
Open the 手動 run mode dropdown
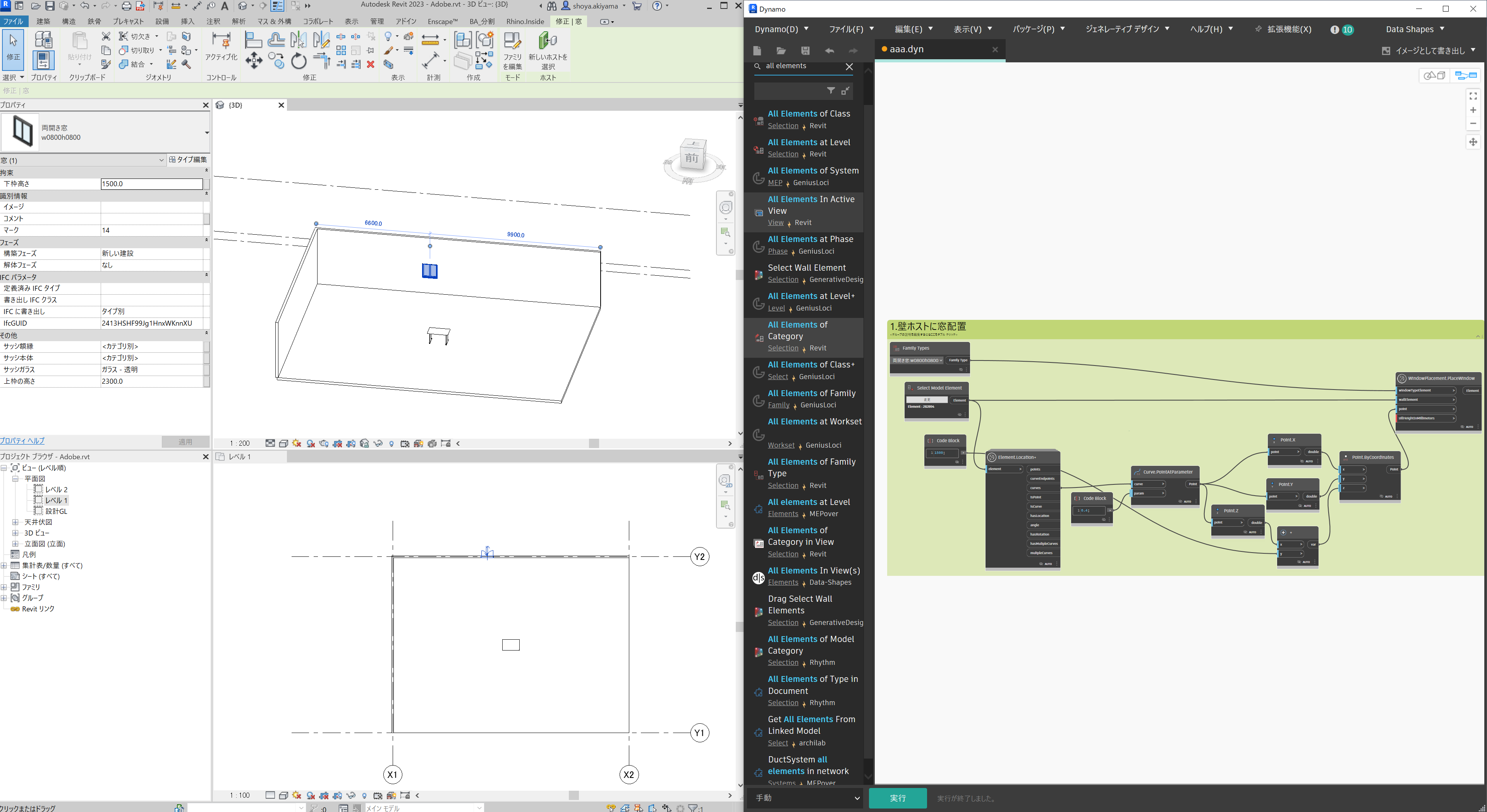point(806,798)
